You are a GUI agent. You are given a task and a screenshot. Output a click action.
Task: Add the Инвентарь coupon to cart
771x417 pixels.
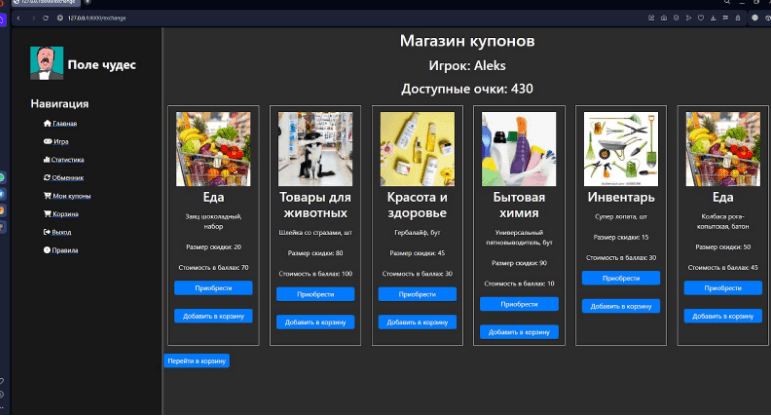coord(621,306)
